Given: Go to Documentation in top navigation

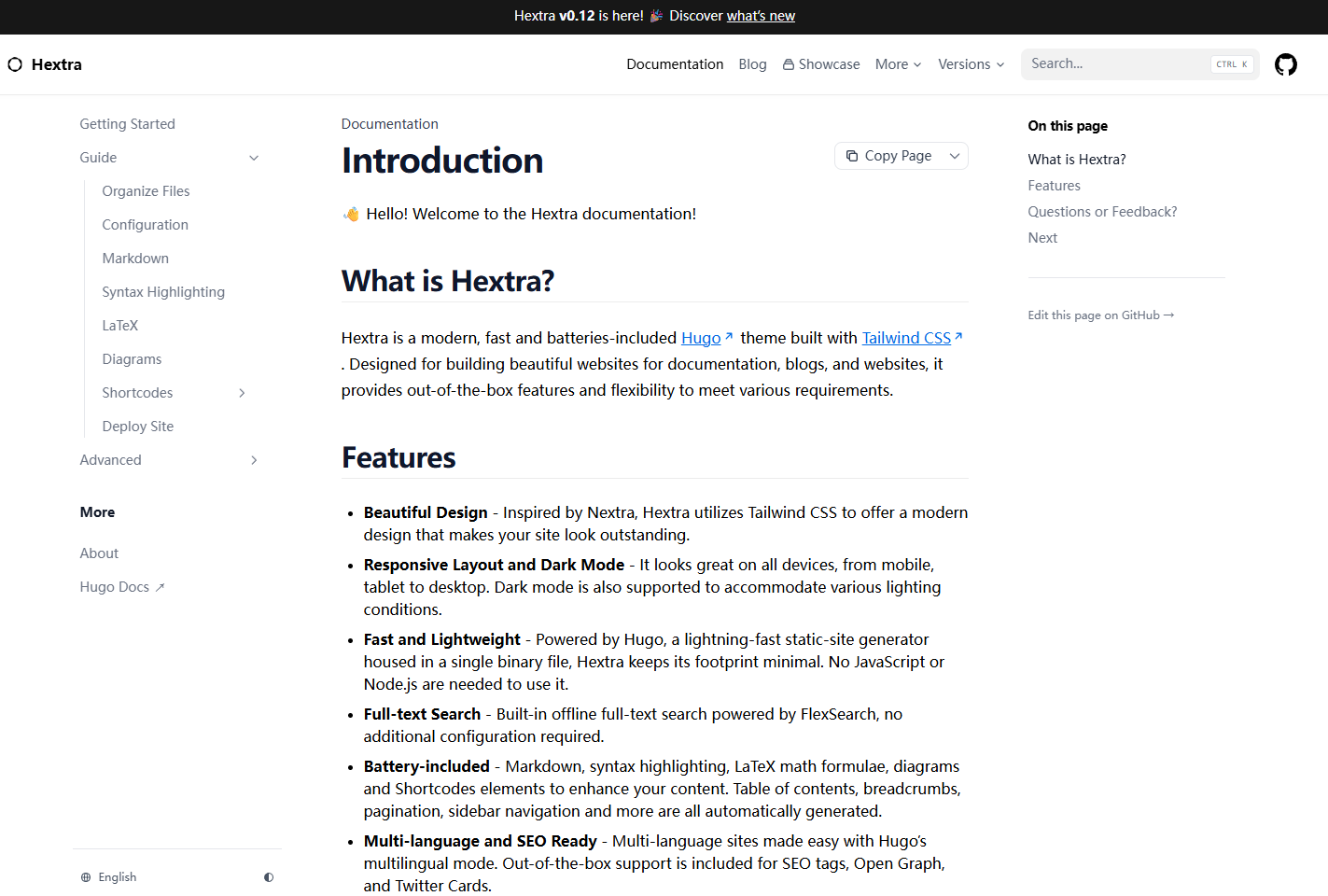Looking at the screenshot, I should (x=675, y=64).
